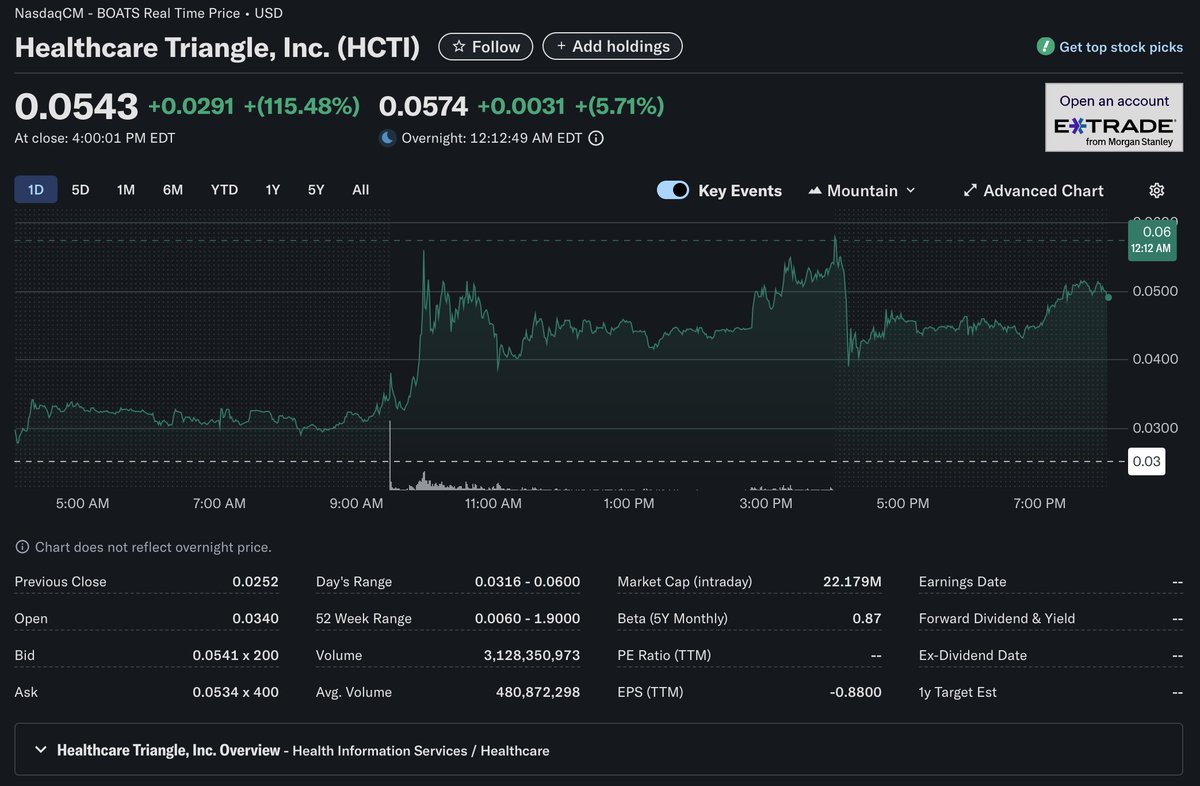Open the E*TRADE account advertisement
This screenshot has width=1200, height=786.
point(1114,117)
